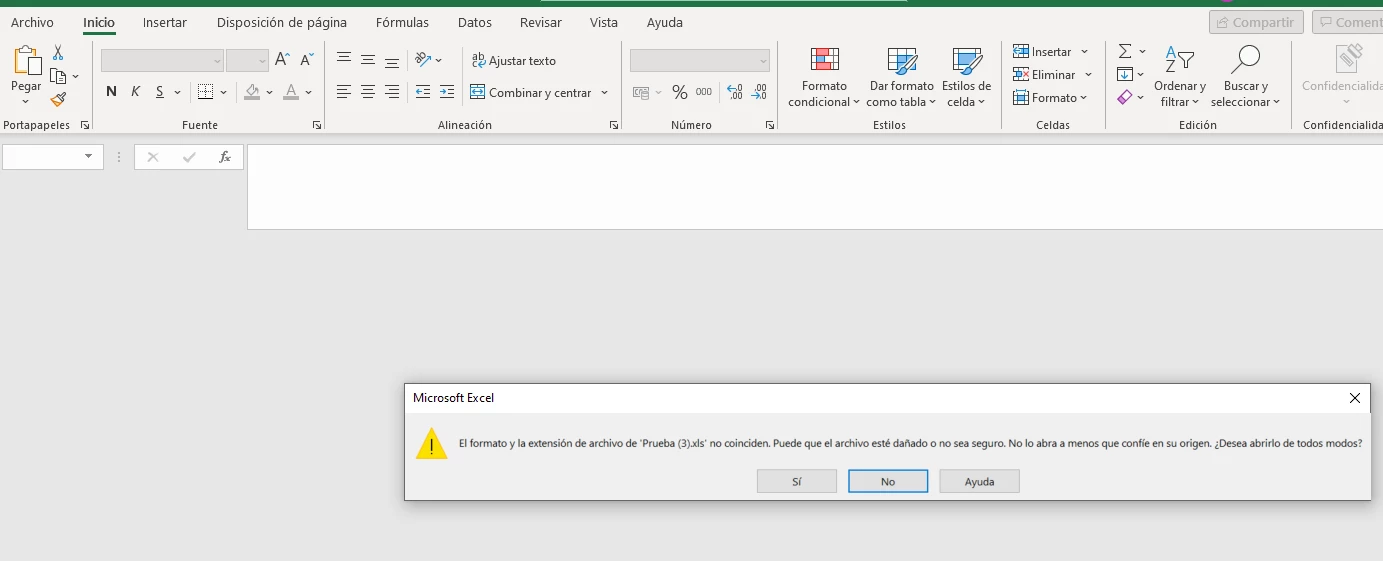Switch to the Fórmulas tab

pos(402,22)
